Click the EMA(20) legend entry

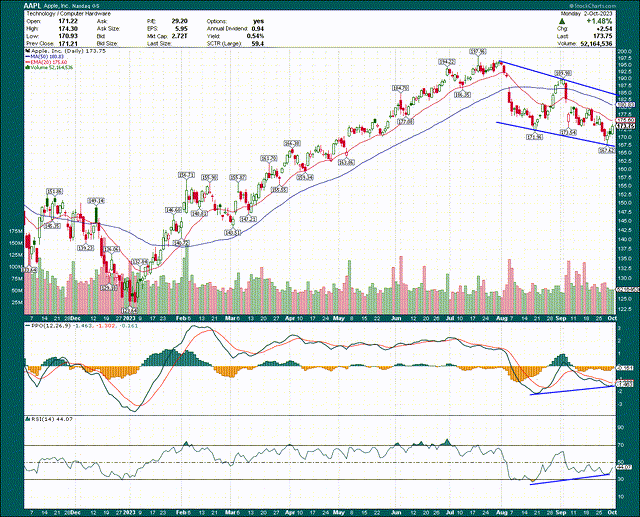[46, 62]
